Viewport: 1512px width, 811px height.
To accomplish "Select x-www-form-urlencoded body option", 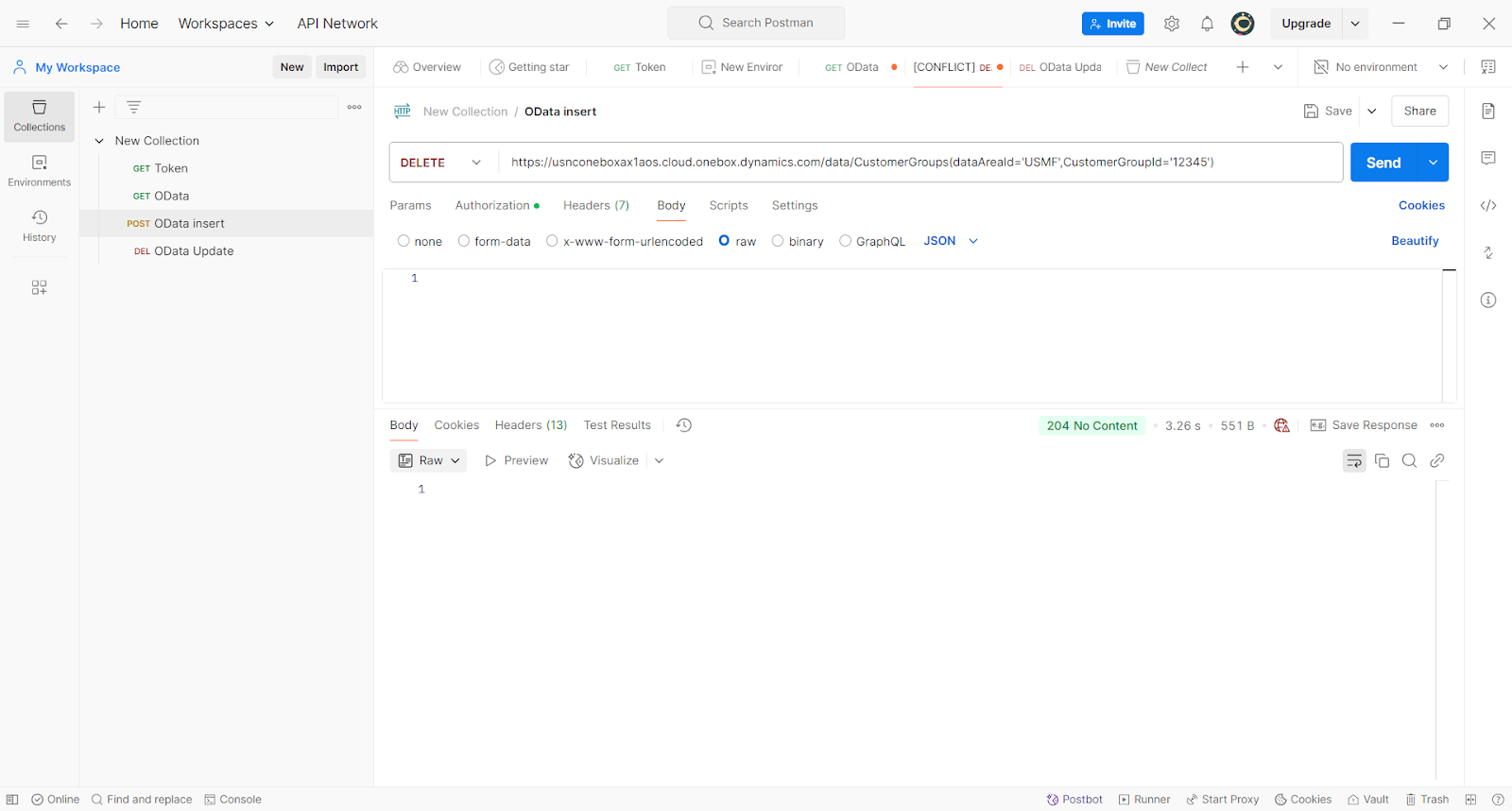I will (552, 241).
